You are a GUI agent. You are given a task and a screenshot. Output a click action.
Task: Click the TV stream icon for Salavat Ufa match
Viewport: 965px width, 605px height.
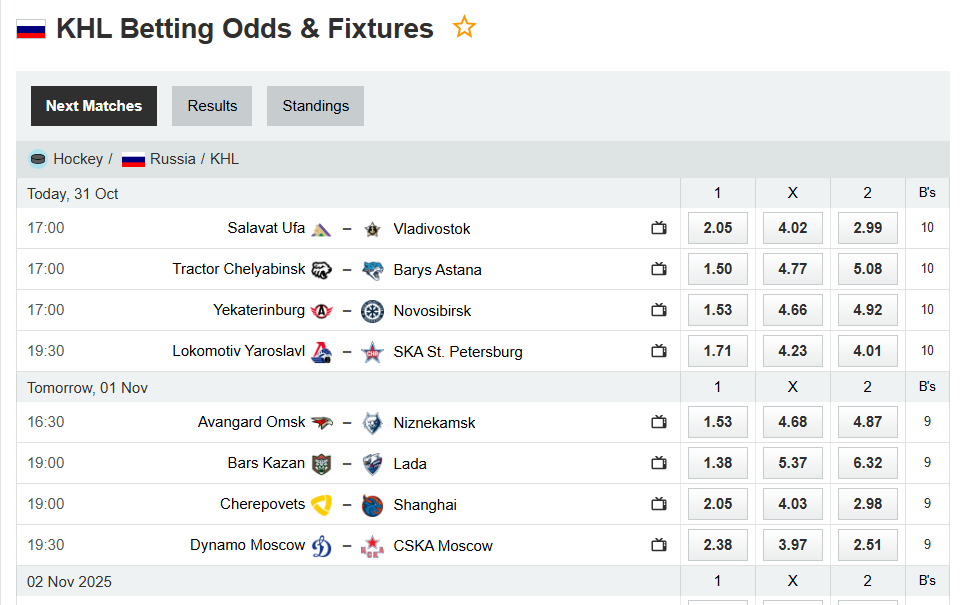click(x=659, y=228)
